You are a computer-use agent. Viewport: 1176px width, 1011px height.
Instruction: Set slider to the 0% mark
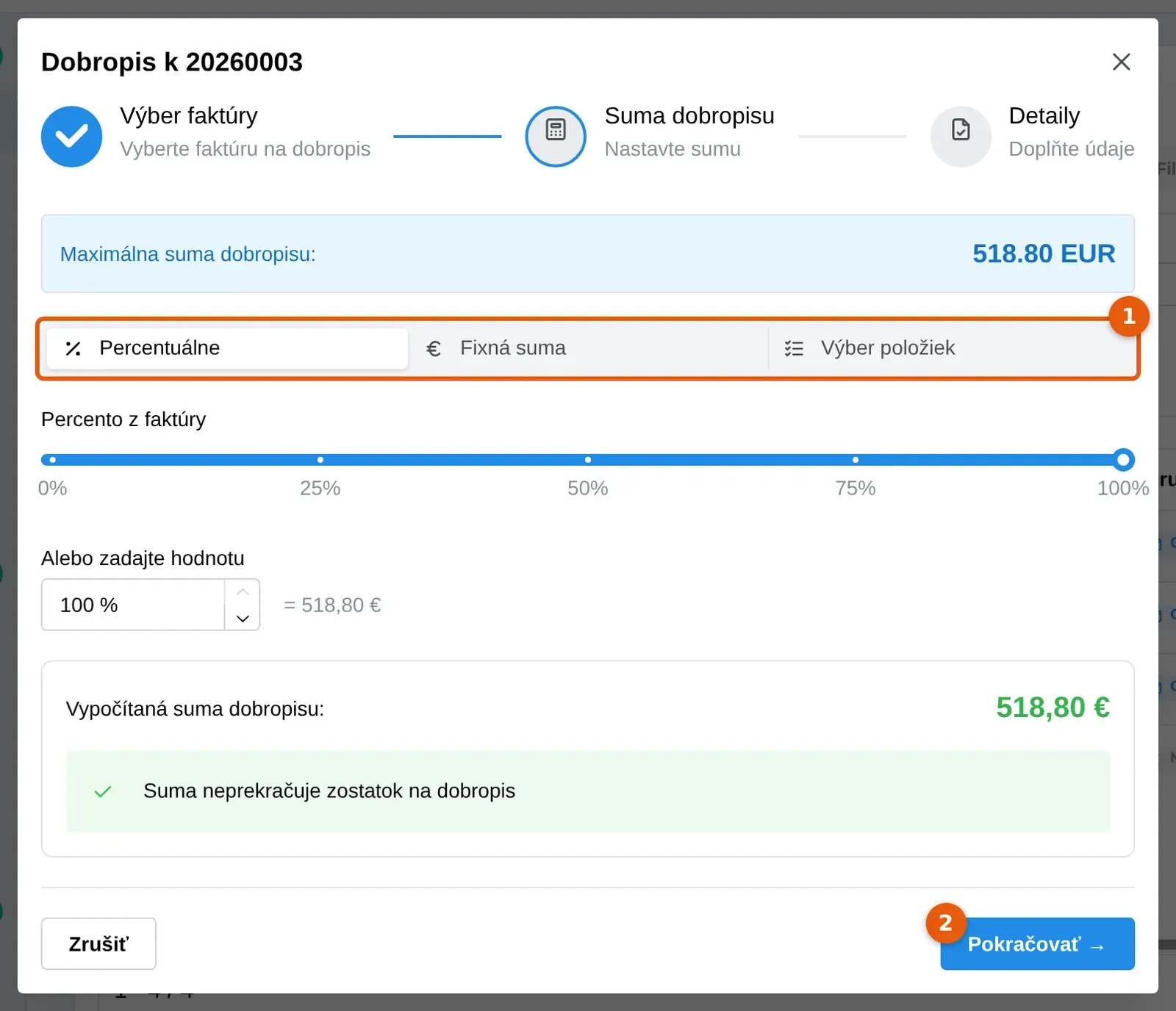tap(53, 460)
